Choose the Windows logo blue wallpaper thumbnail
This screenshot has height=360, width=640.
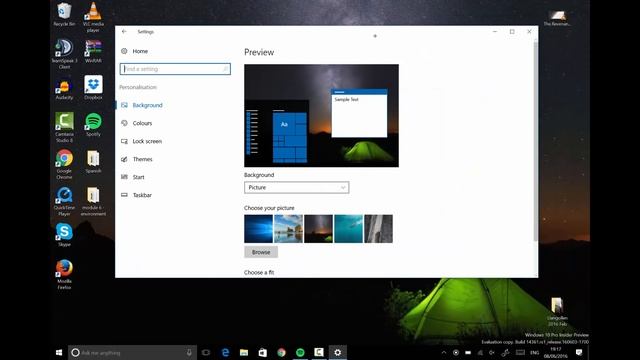(x=258, y=229)
